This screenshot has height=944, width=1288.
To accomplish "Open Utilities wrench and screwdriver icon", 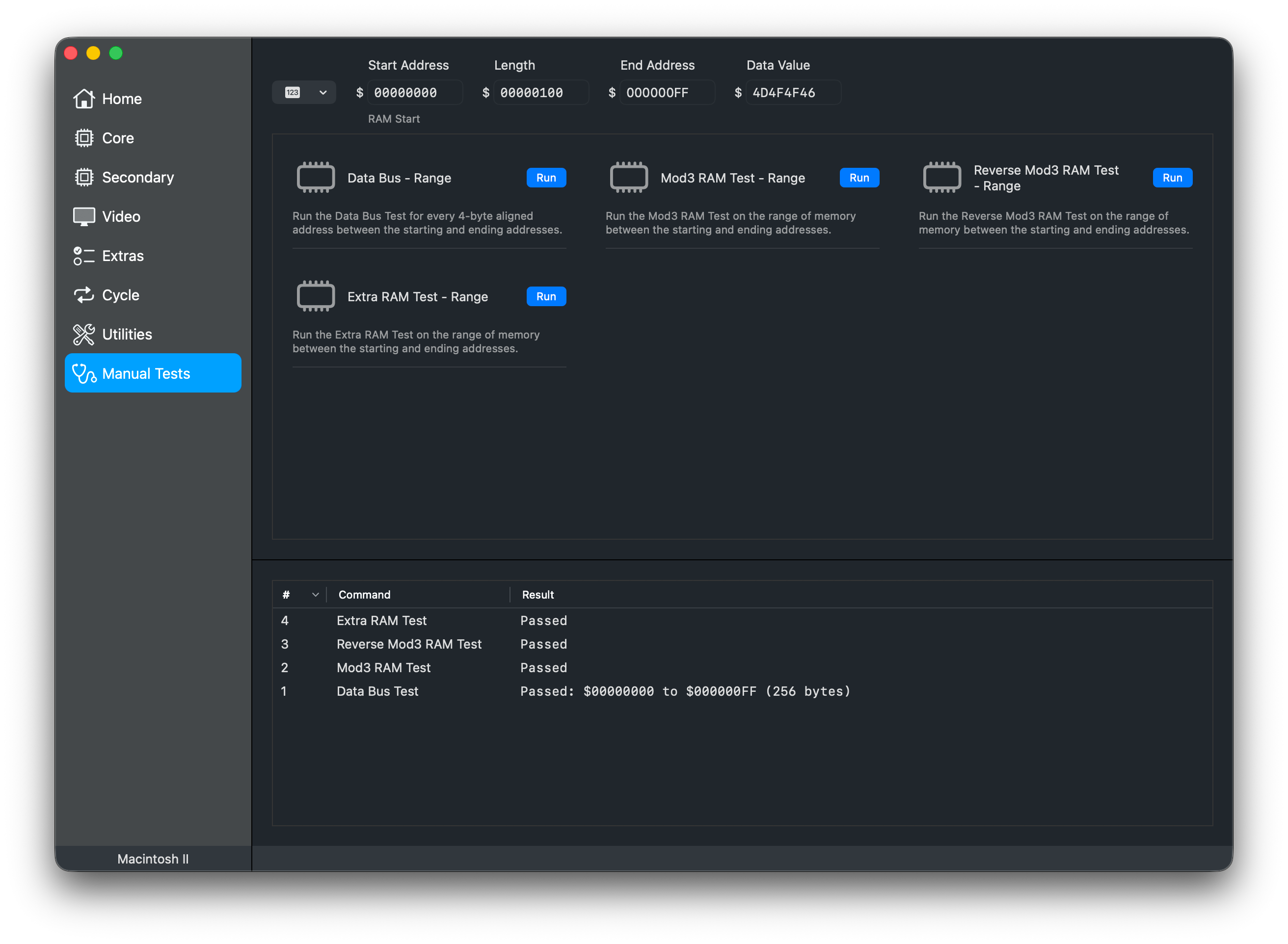I will [83, 334].
